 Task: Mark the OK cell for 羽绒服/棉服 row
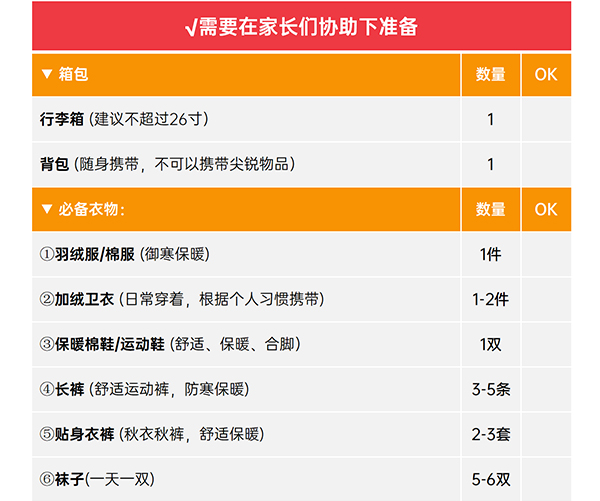545,254
